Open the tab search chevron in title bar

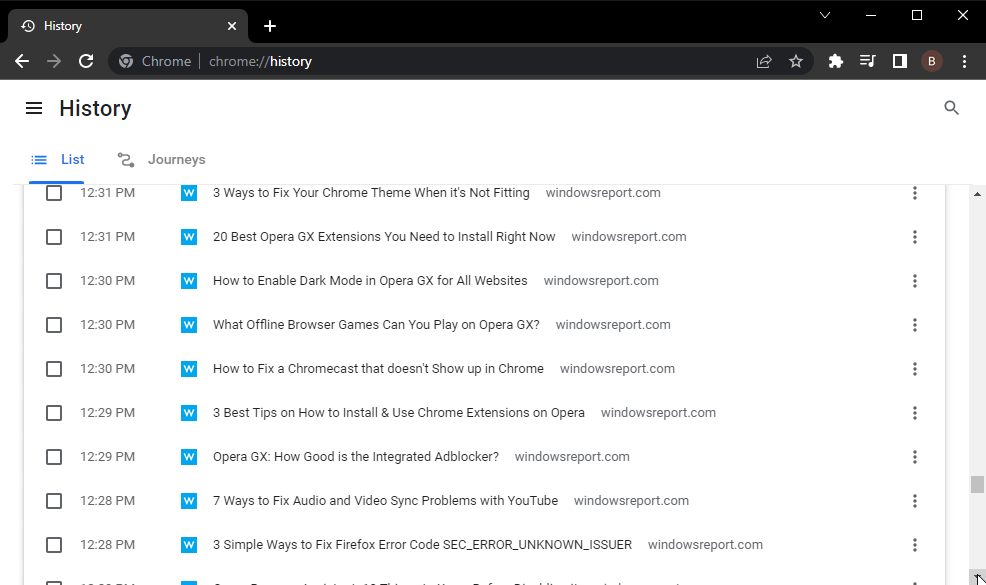(x=825, y=15)
